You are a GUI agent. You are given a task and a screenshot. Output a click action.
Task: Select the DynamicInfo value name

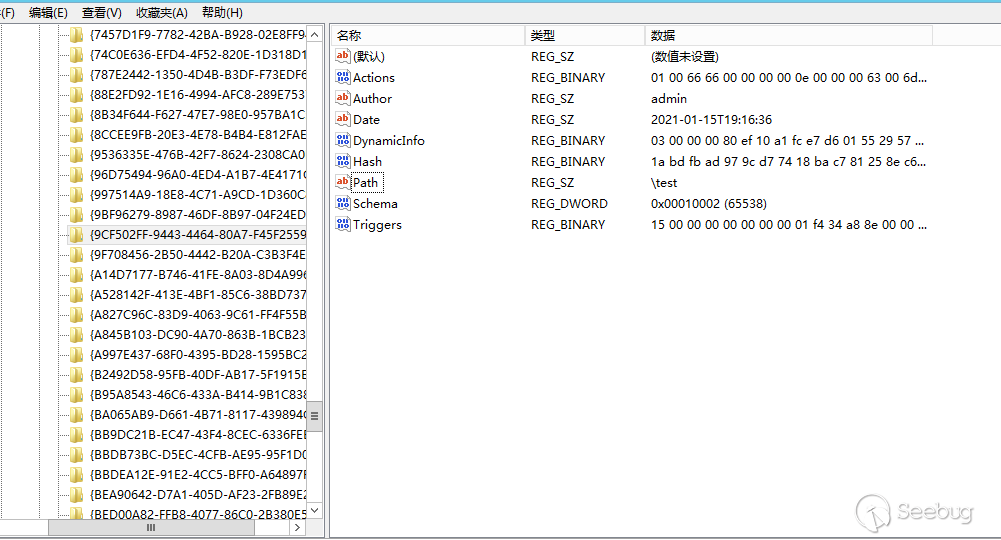click(x=389, y=140)
